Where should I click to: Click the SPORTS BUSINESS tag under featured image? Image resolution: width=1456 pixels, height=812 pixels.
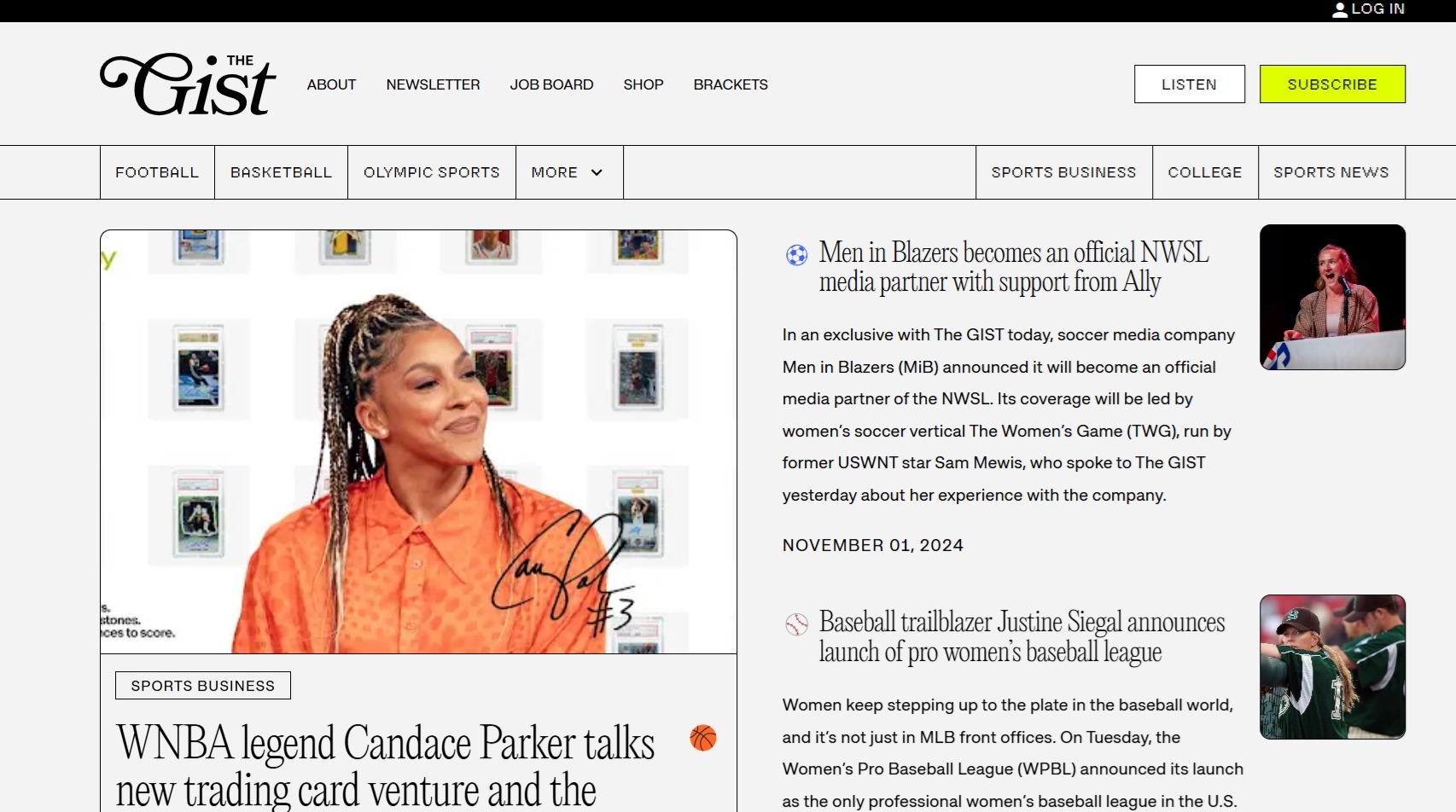(203, 686)
